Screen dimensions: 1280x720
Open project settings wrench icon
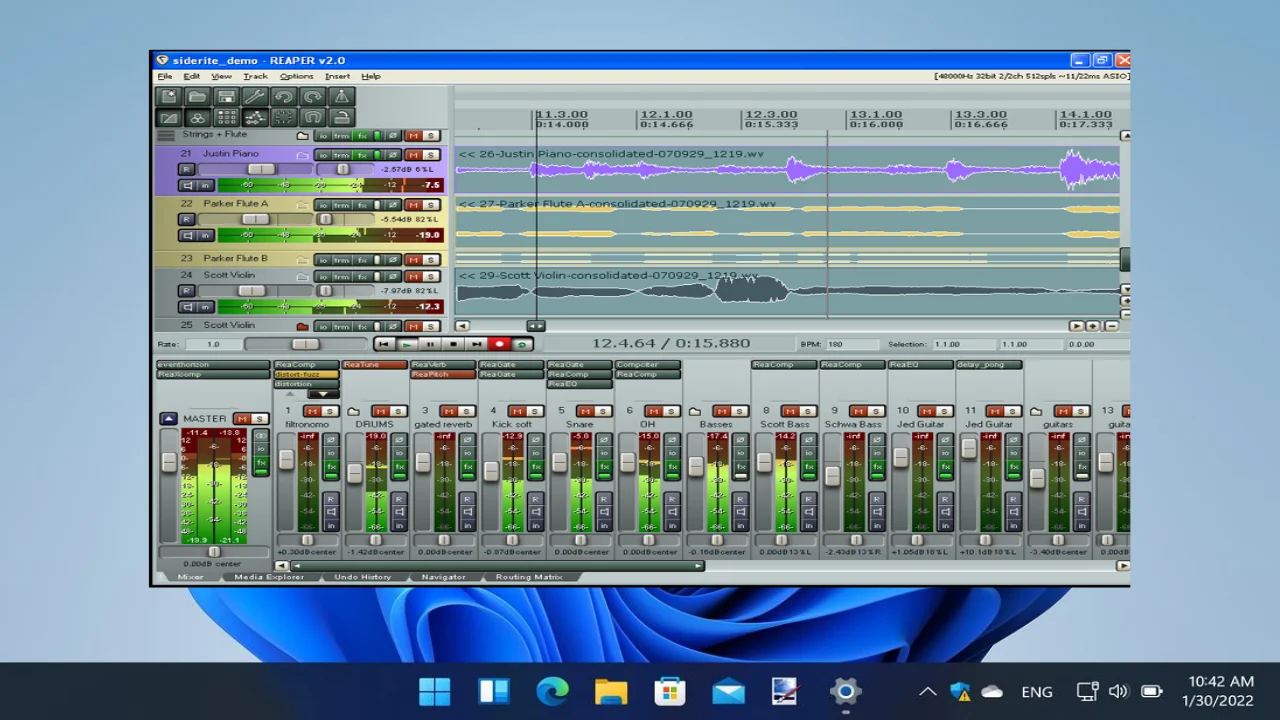coord(255,96)
